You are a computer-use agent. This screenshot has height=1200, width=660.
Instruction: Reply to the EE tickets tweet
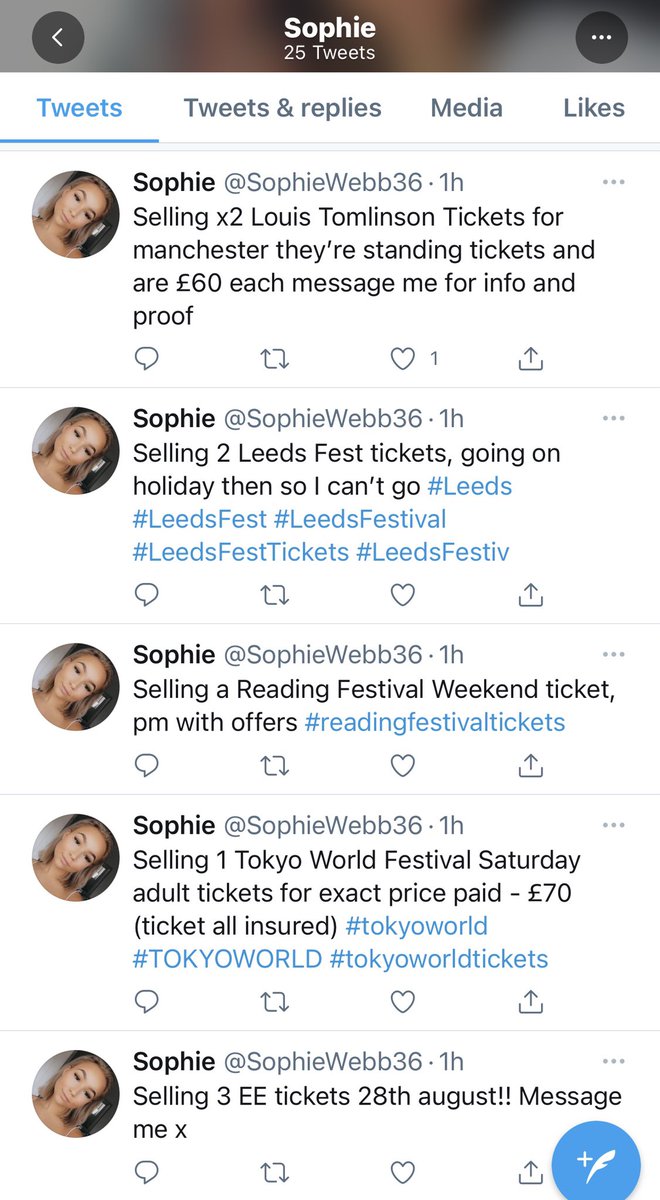click(x=147, y=1171)
